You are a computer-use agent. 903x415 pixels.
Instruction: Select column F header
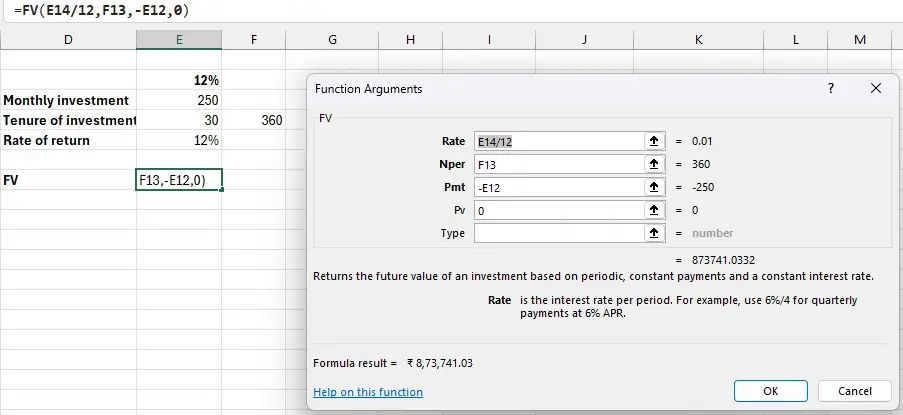[254, 39]
